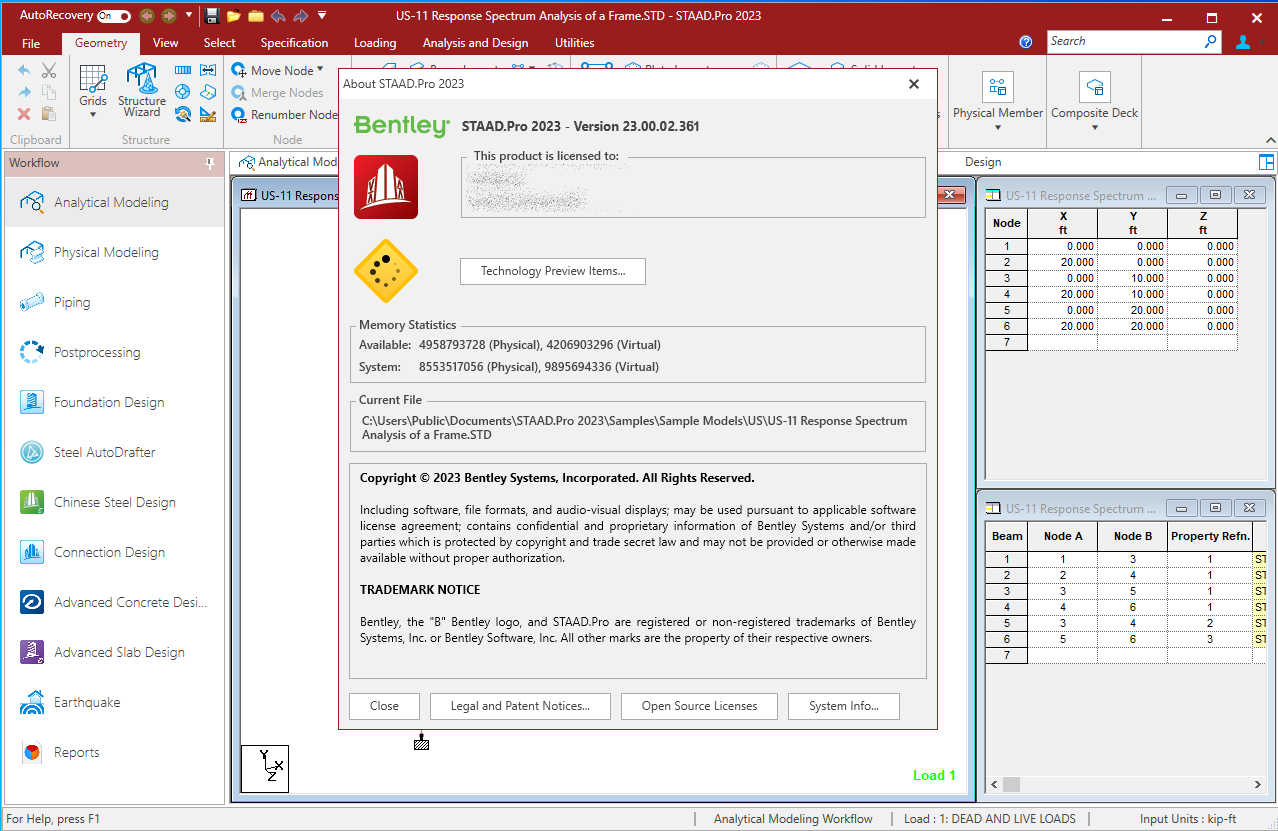Click the open-folder icon in quick access toolbar
The height and width of the screenshot is (831, 1278).
[x=234, y=16]
